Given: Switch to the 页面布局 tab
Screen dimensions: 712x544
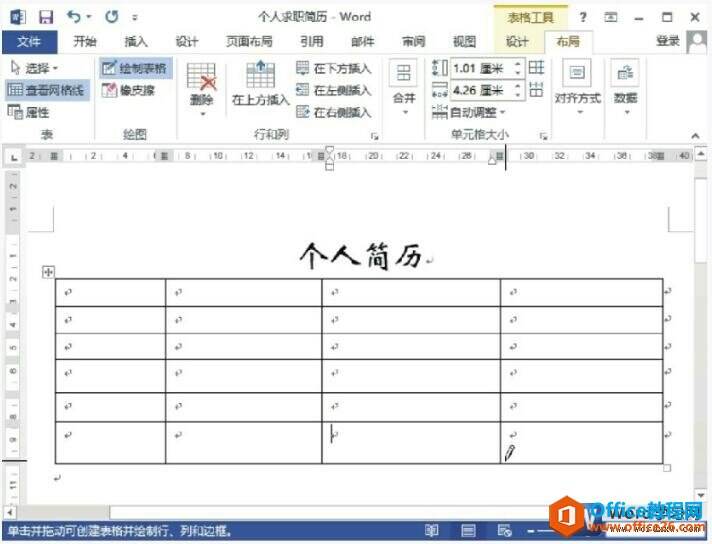Looking at the screenshot, I should pyautogui.click(x=249, y=42).
